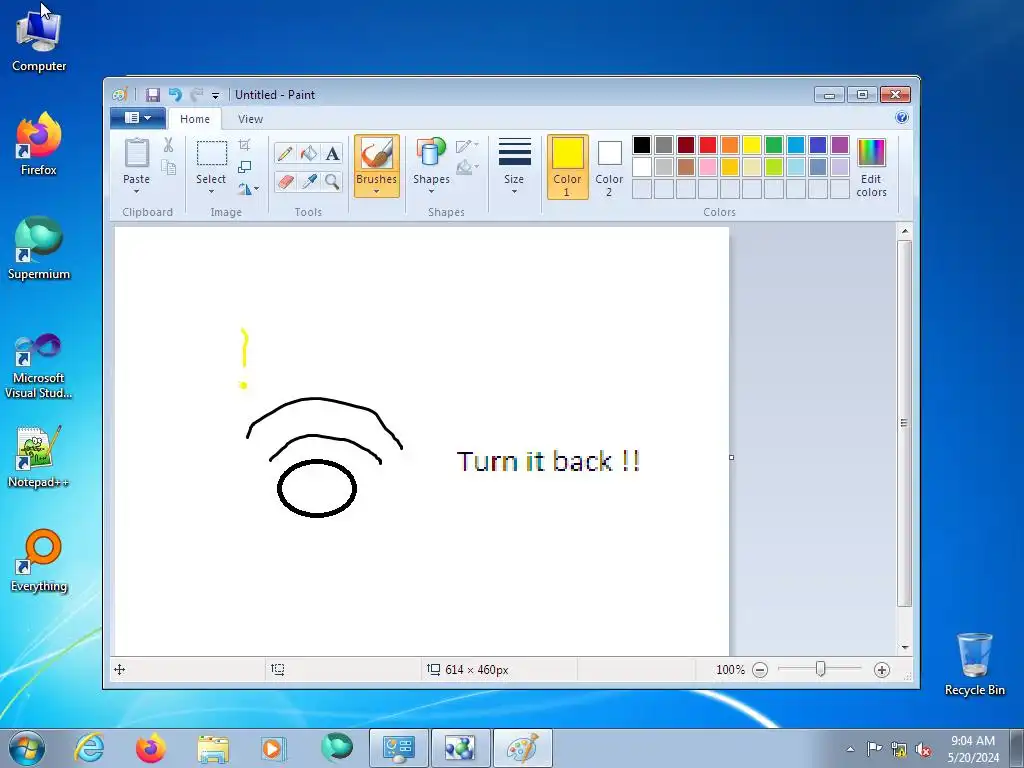
Task: Click the zoom slider handle
Action: 820,669
